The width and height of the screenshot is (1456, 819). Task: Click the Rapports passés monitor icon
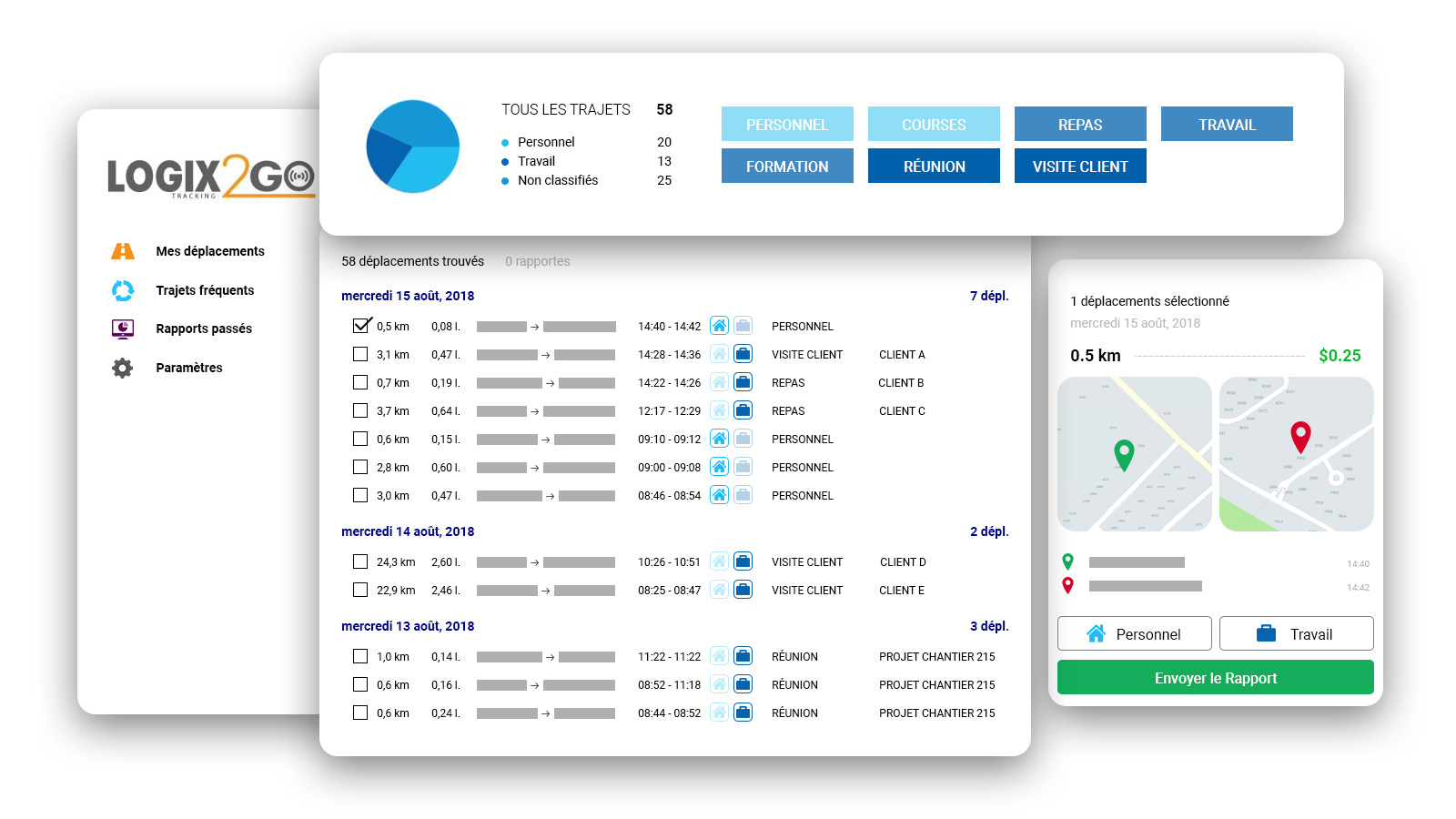point(123,329)
